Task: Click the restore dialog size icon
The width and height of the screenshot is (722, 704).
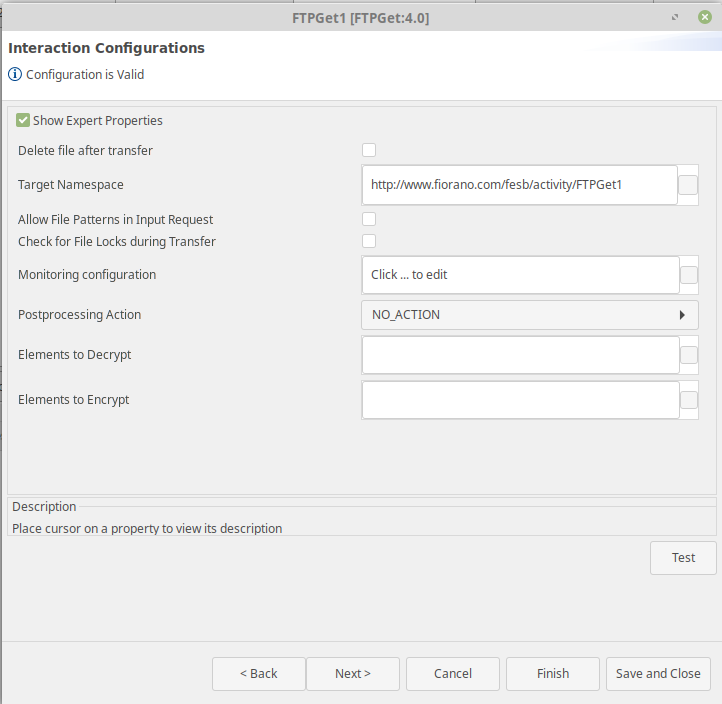Action: pos(675,17)
